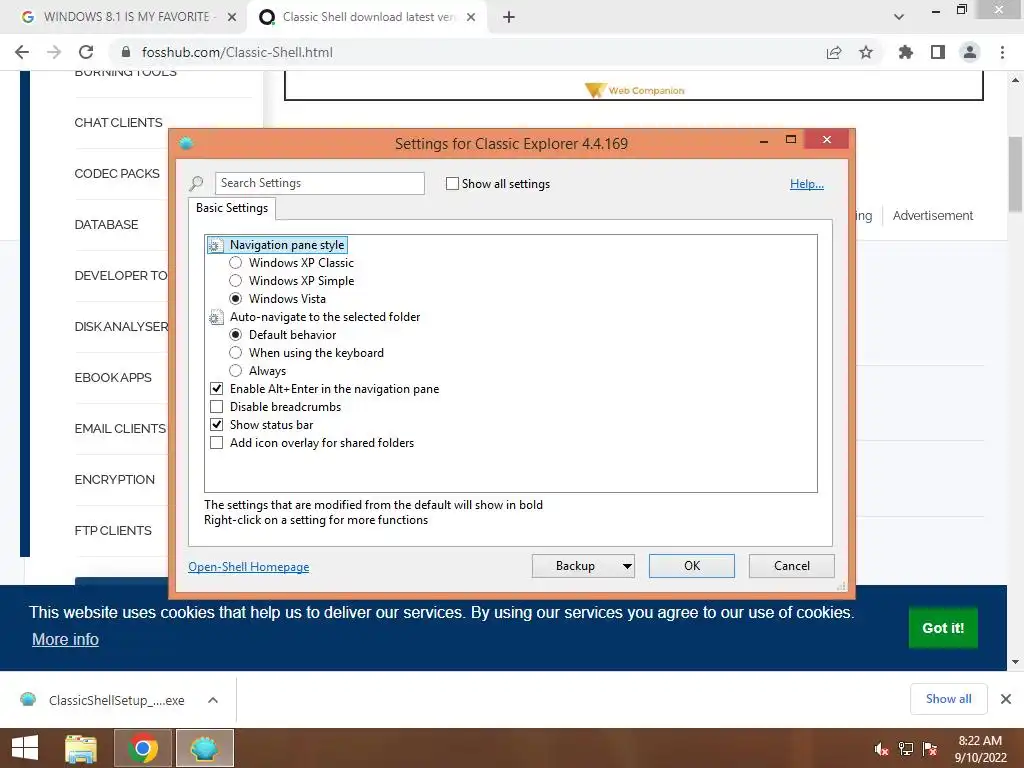Click Chrome icon in the taskbar
This screenshot has width=1024, height=768.
[143, 748]
